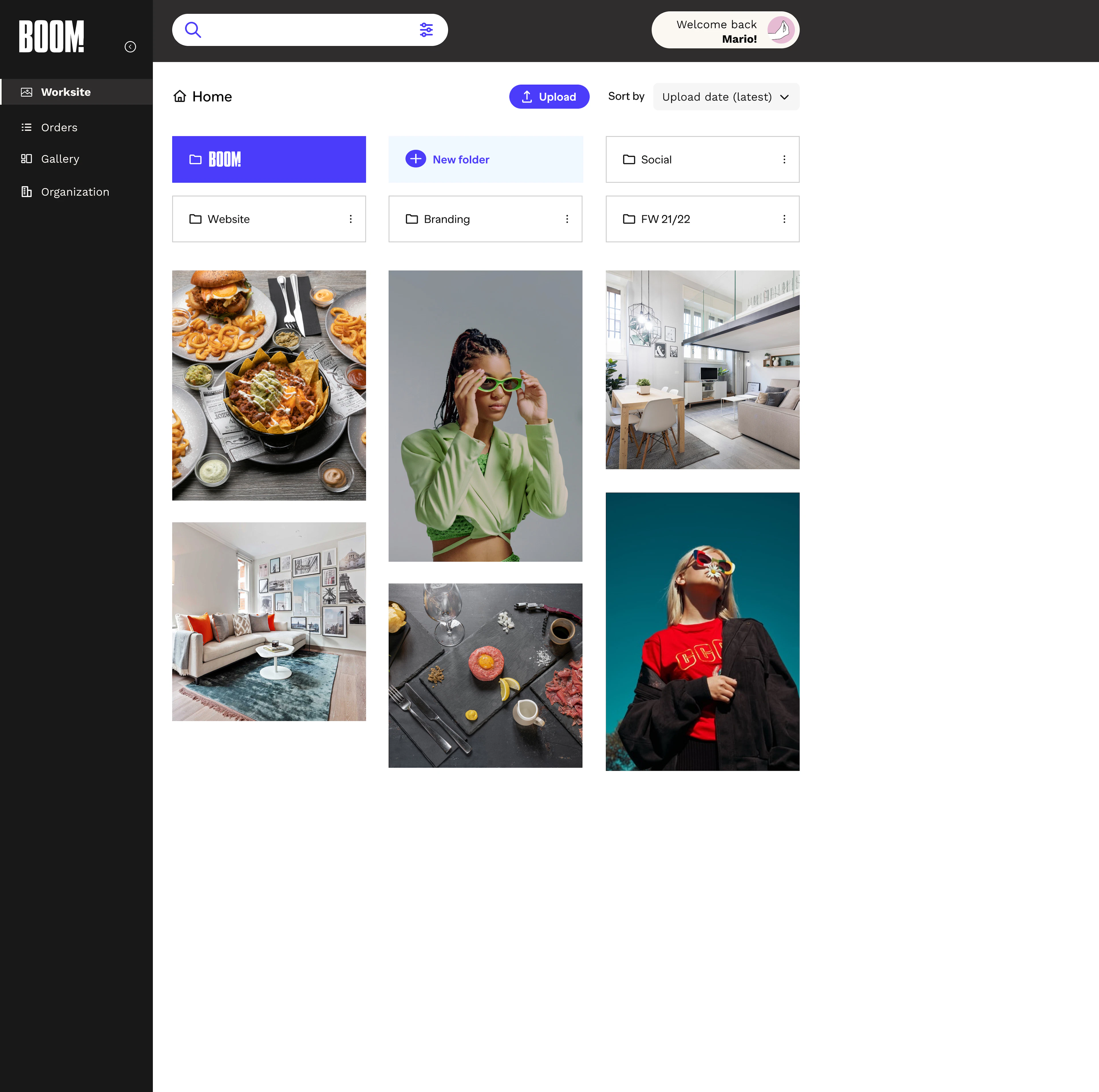Select the Worksite sidebar icon
This screenshot has width=1099, height=1092.
click(x=27, y=92)
